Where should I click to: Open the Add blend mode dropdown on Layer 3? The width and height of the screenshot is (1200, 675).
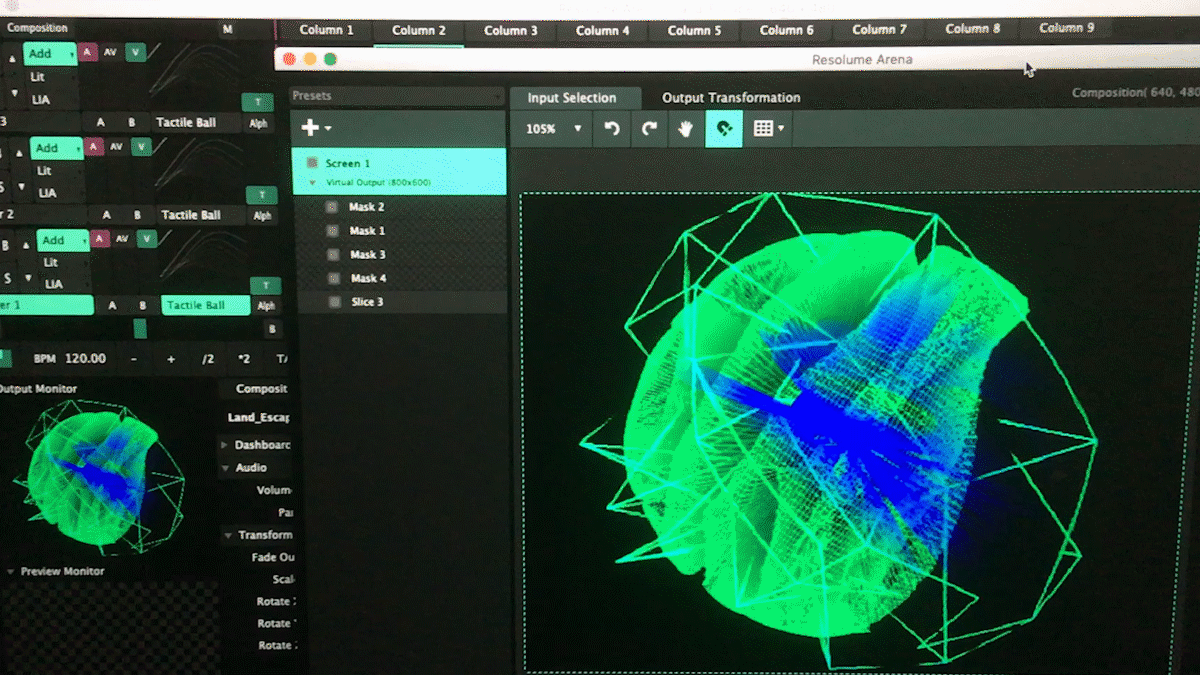[x=50, y=54]
